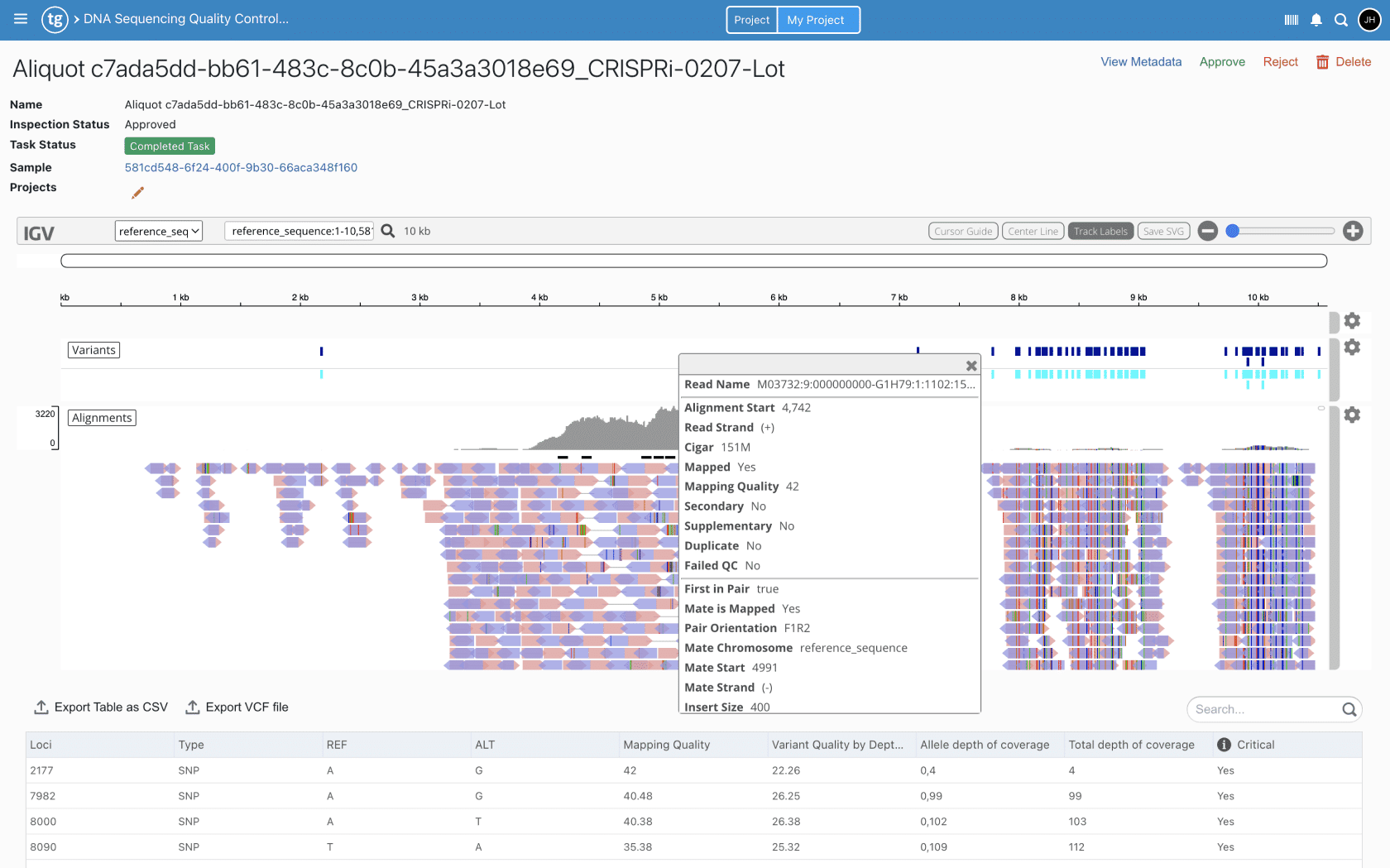Open the sample link 581cd548-6f24-400f-9b30-66aca348f160
Image resolution: width=1390 pixels, height=868 pixels.
(x=241, y=167)
